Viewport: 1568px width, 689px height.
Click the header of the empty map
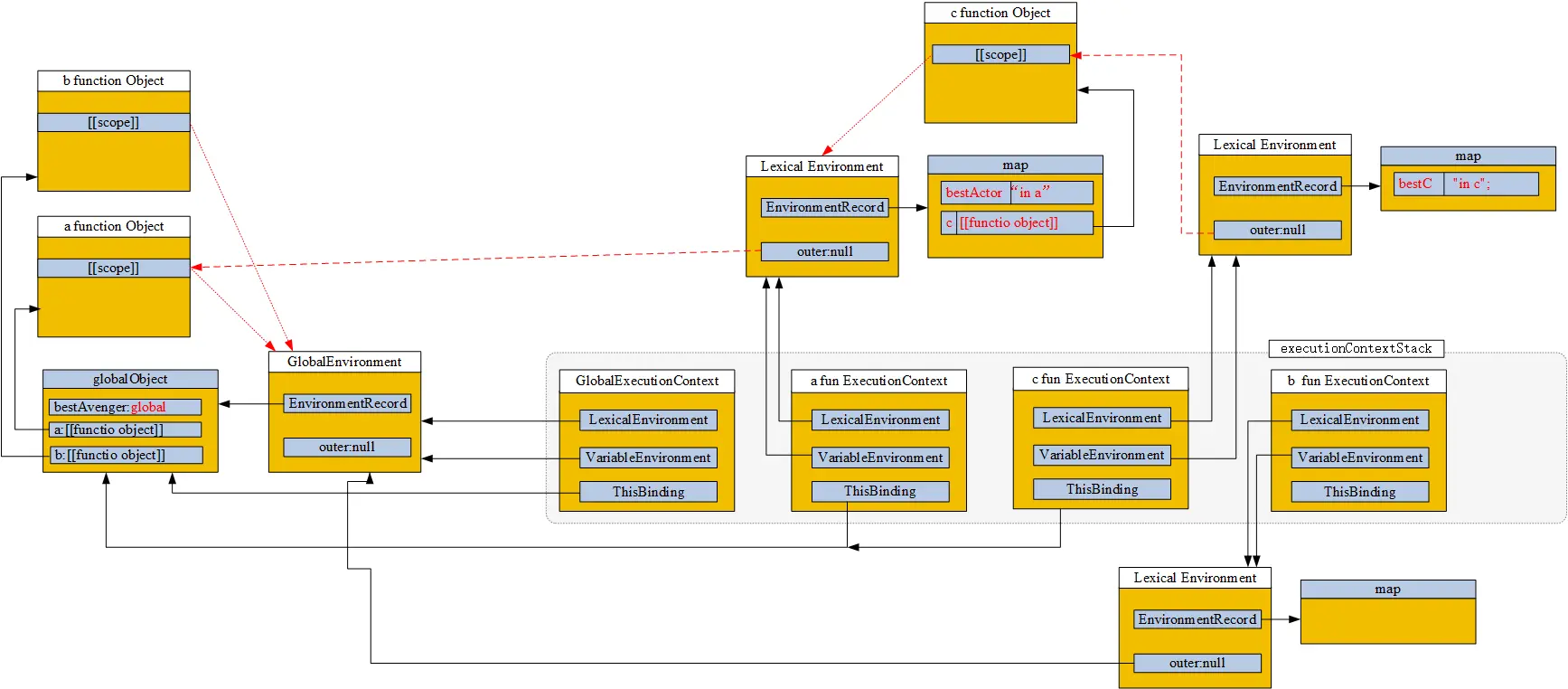point(1388,590)
